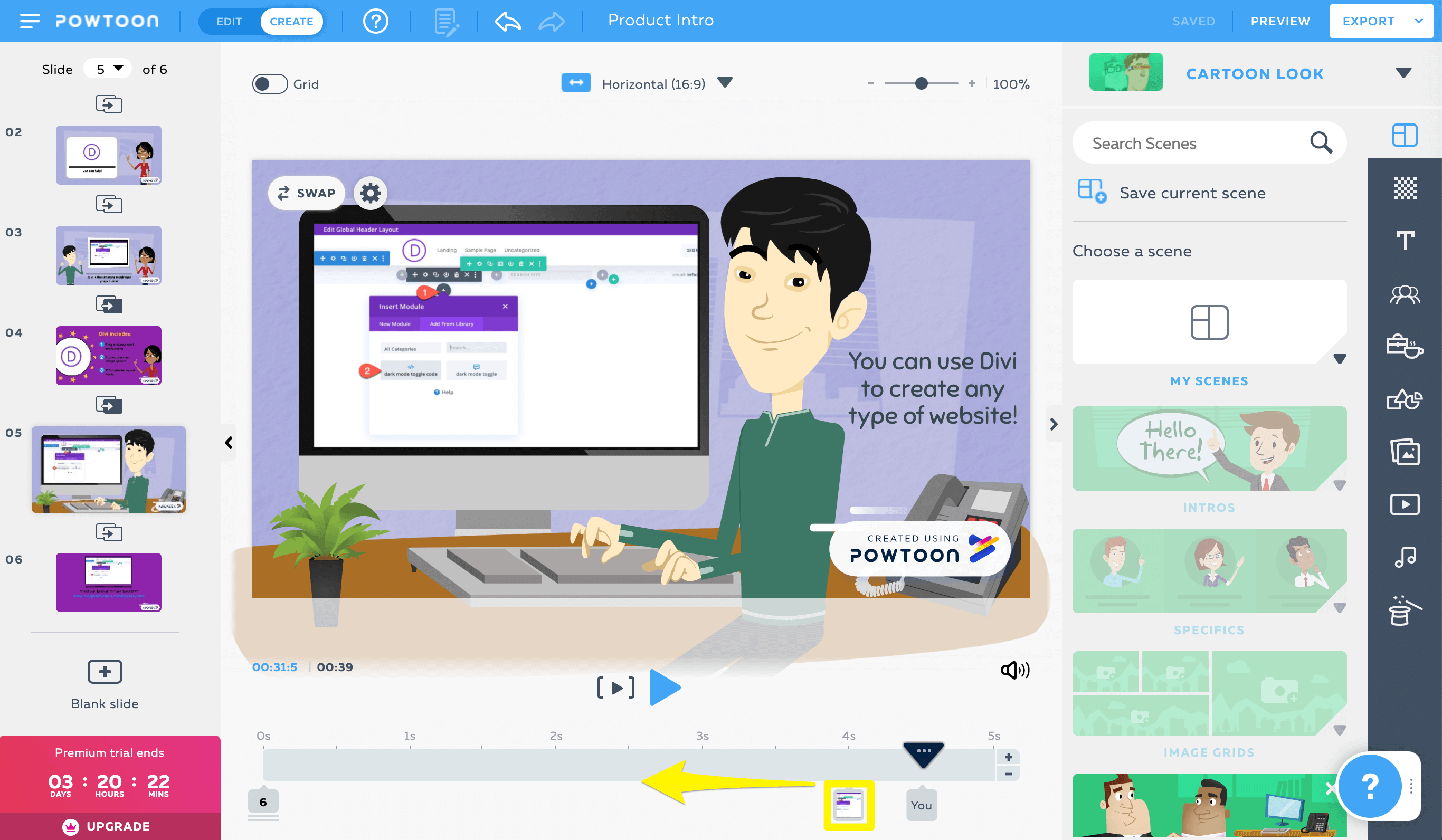
Task: Expand the Cartoon Look style dropdown
Action: click(x=1402, y=73)
